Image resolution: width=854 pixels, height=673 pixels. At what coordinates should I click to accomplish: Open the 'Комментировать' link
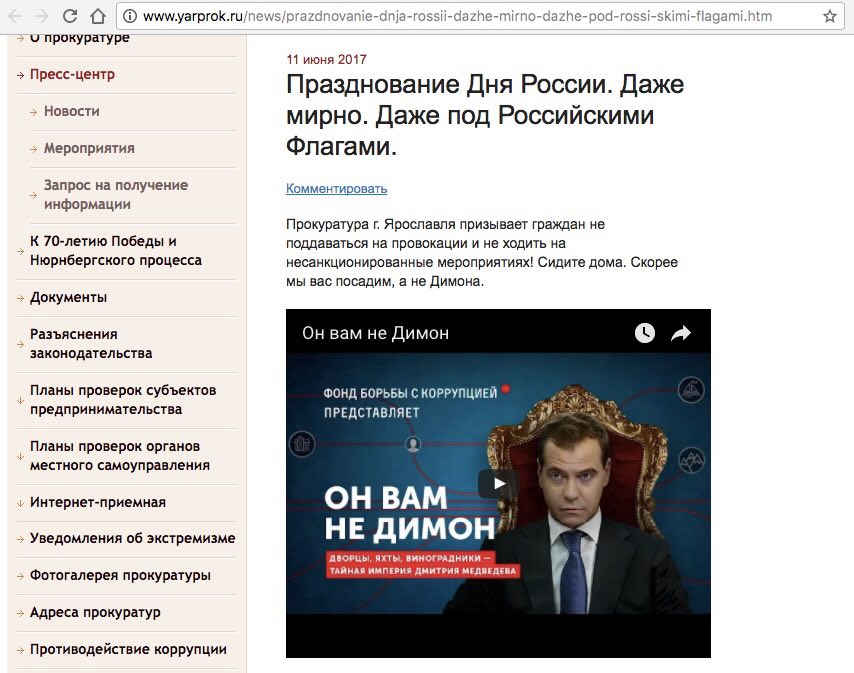(337, 188)
